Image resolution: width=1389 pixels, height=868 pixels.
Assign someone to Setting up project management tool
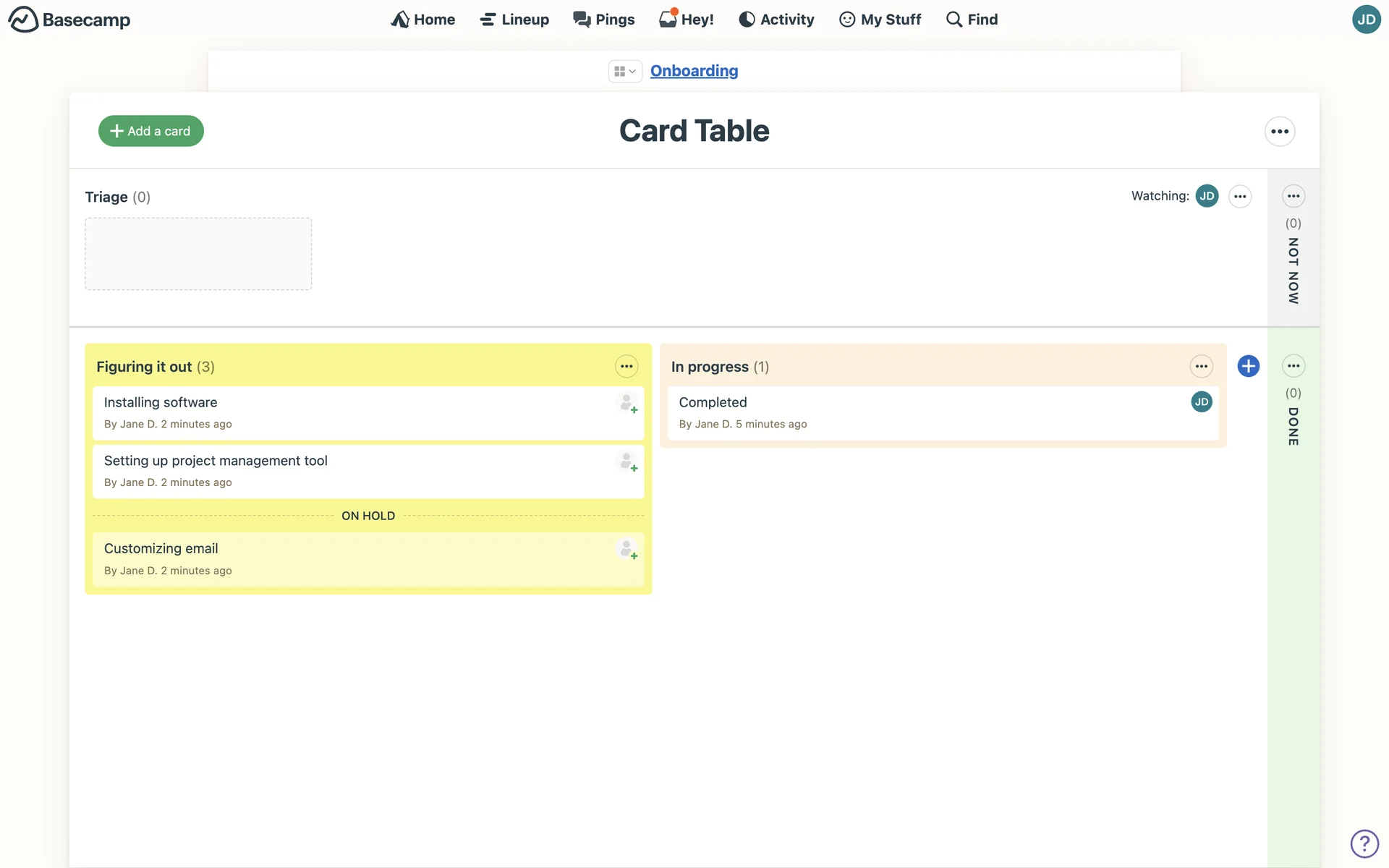[627, 461]
